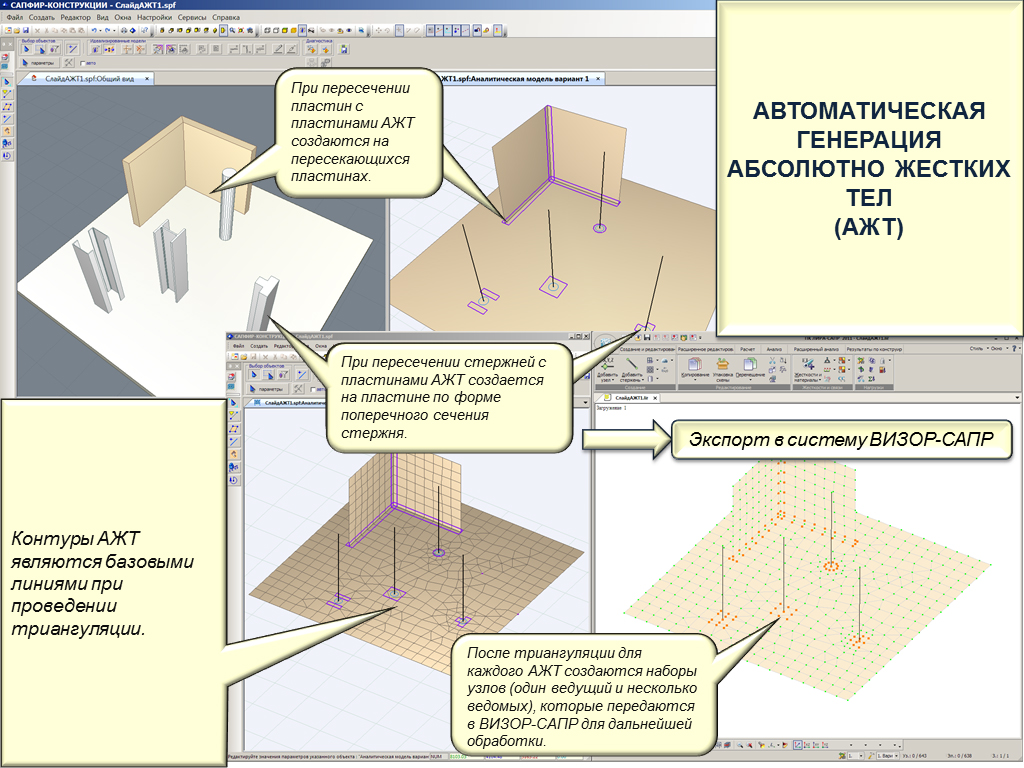Switch to the Расчет ribbon tab
Viewport: 1024px width, 768px height.
(x=747, y=349)
